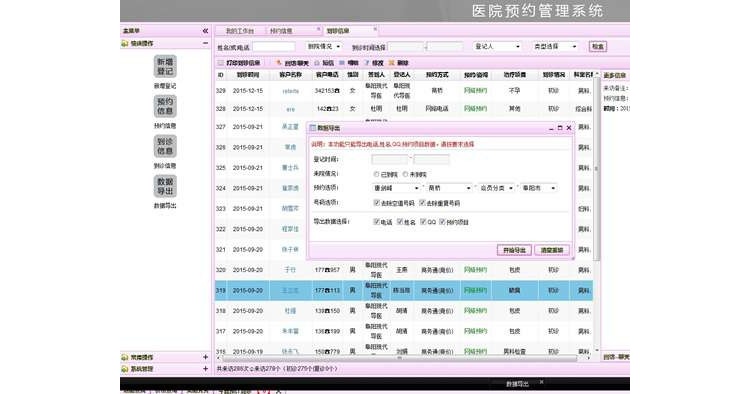
Task: Sort by the 客户名称 column header
Action: 290,75
